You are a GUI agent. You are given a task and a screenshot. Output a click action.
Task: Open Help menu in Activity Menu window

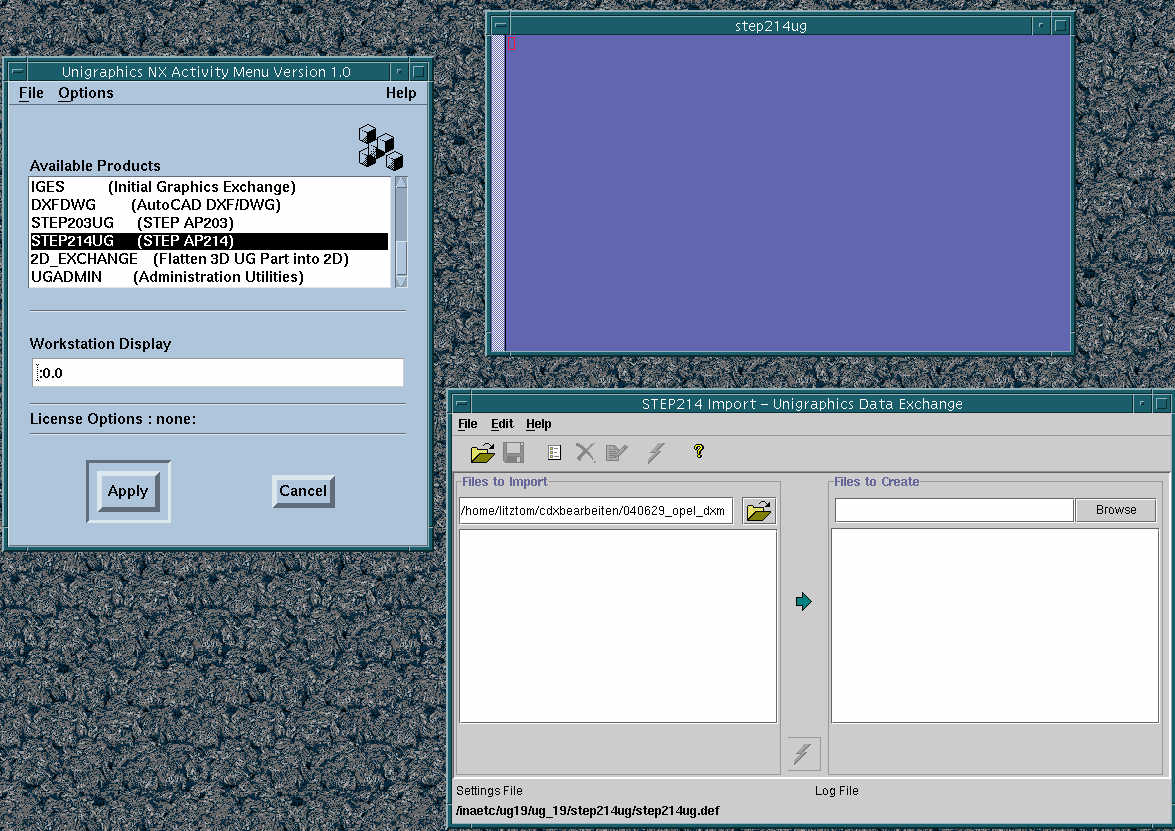401,93
